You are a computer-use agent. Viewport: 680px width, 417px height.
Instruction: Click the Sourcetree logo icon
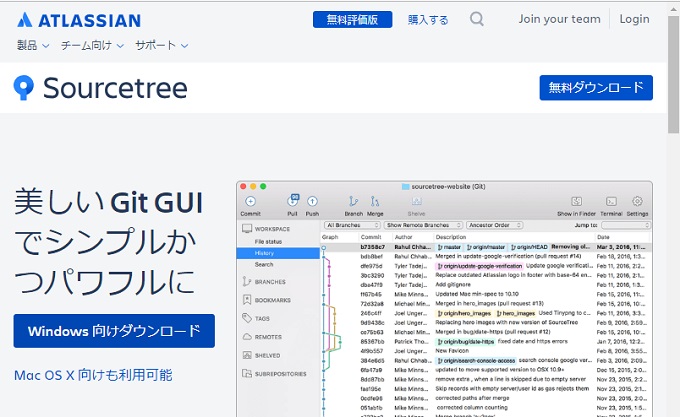pyautogui.click(x=24, y=88)
